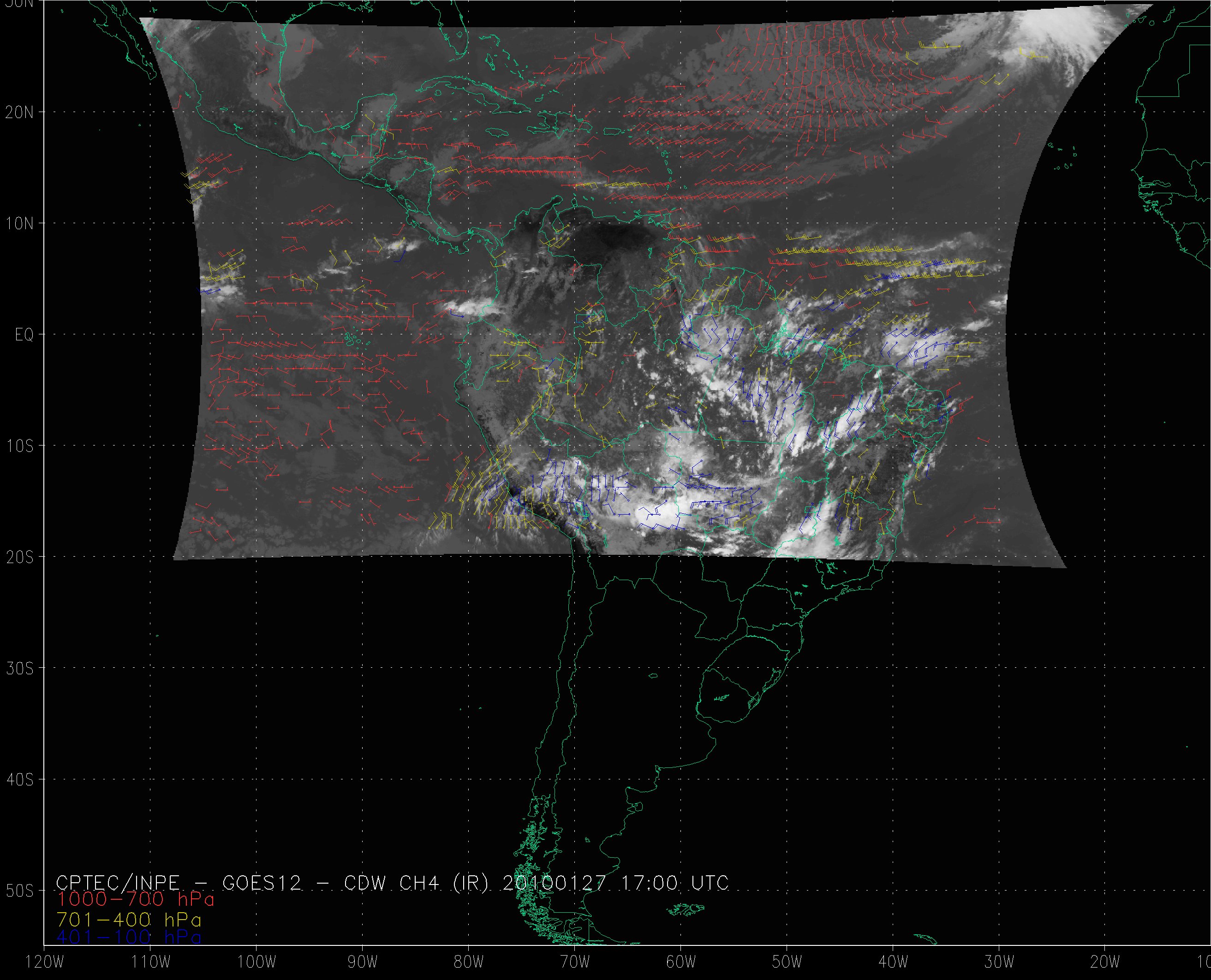The height and width of the screenshot is (980, 1211).
Task: Click the yellow 701-400 hPa legend label
Action: click(x=129, y=920)
